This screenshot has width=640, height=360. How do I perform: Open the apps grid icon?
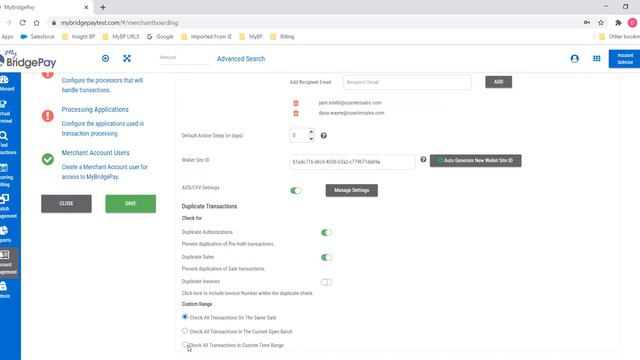point(597,59)
